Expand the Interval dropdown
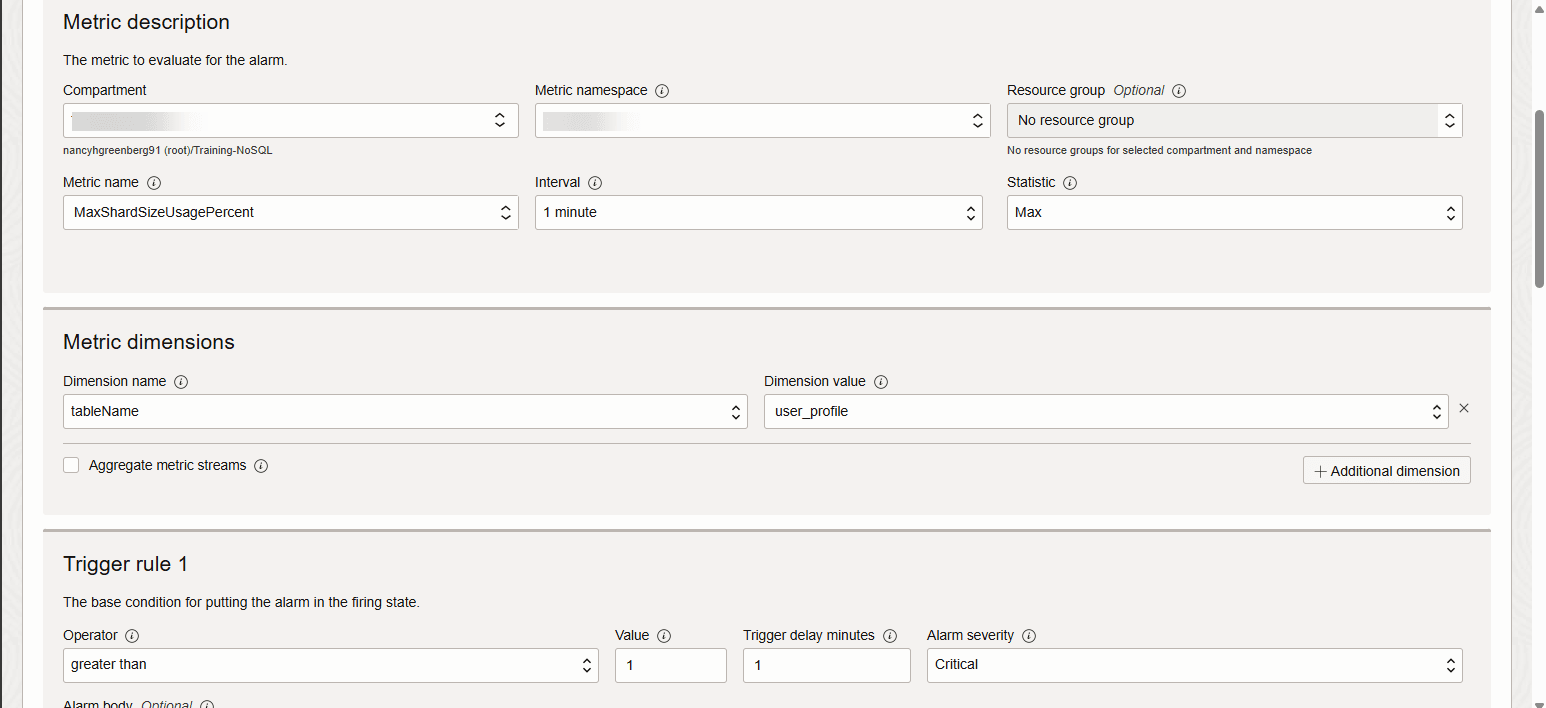The height and width of the screenshot is (708, 1546). tap(758, 212)
